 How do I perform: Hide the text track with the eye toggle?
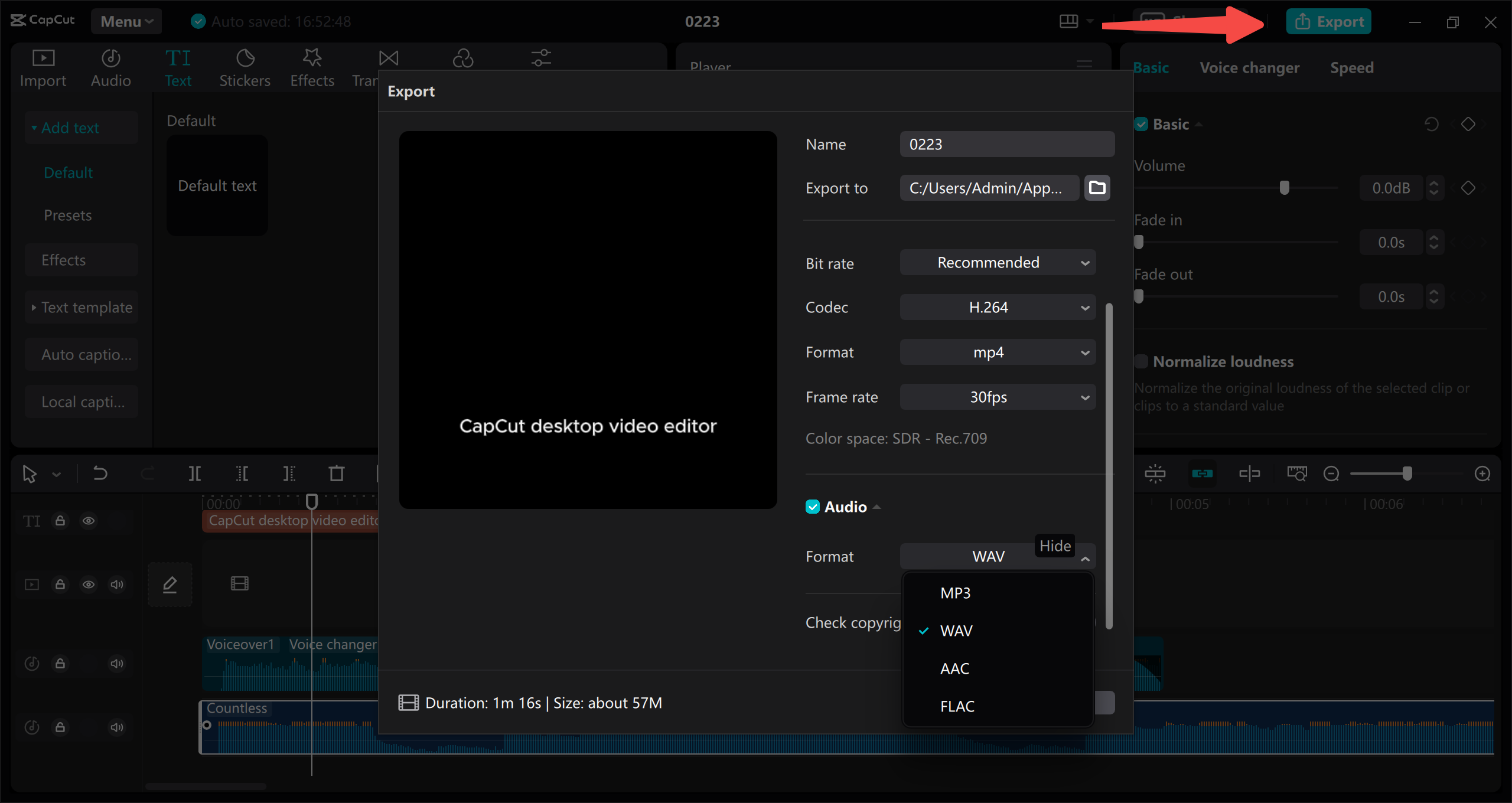click(89, 521)
